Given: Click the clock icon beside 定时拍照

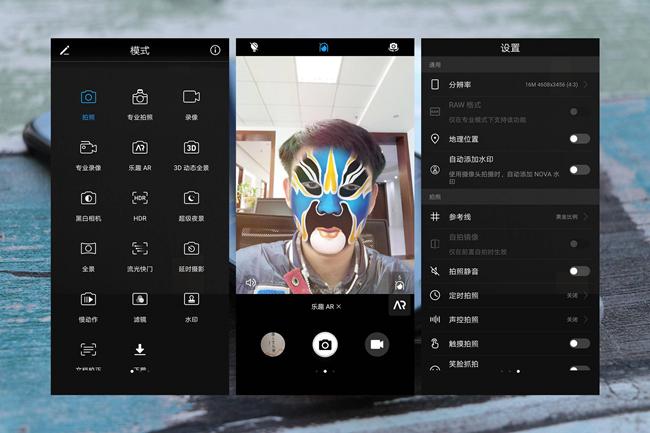Looking at the screenshot, I should click(435, 295).
